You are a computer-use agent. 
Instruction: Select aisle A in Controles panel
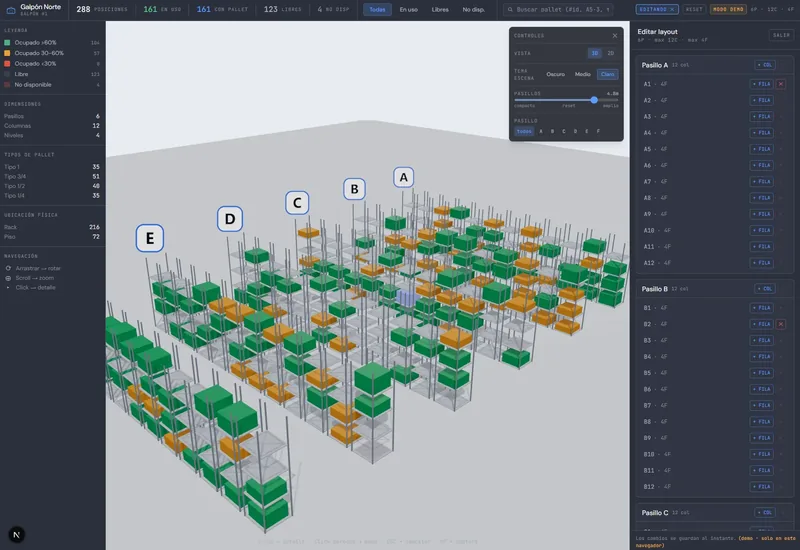(541, 132)
